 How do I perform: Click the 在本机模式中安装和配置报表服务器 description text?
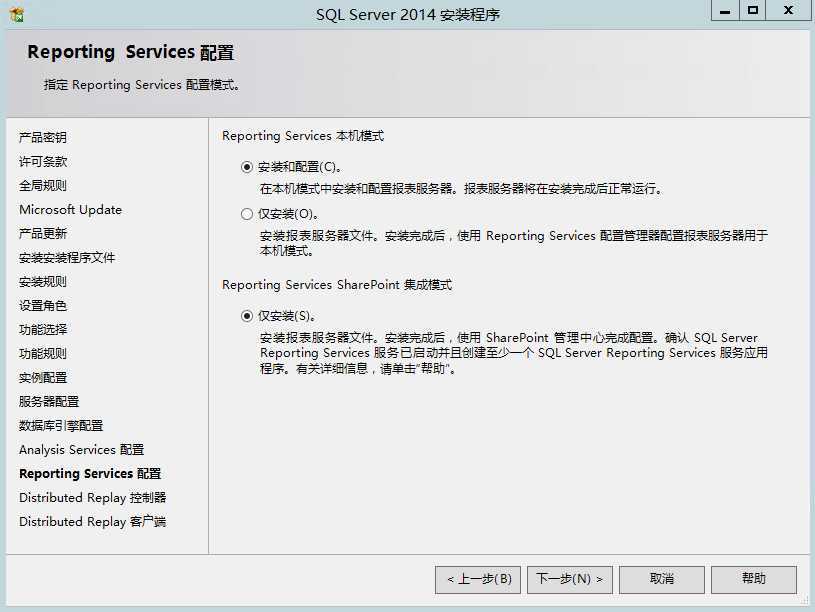[x=462, y=189]
